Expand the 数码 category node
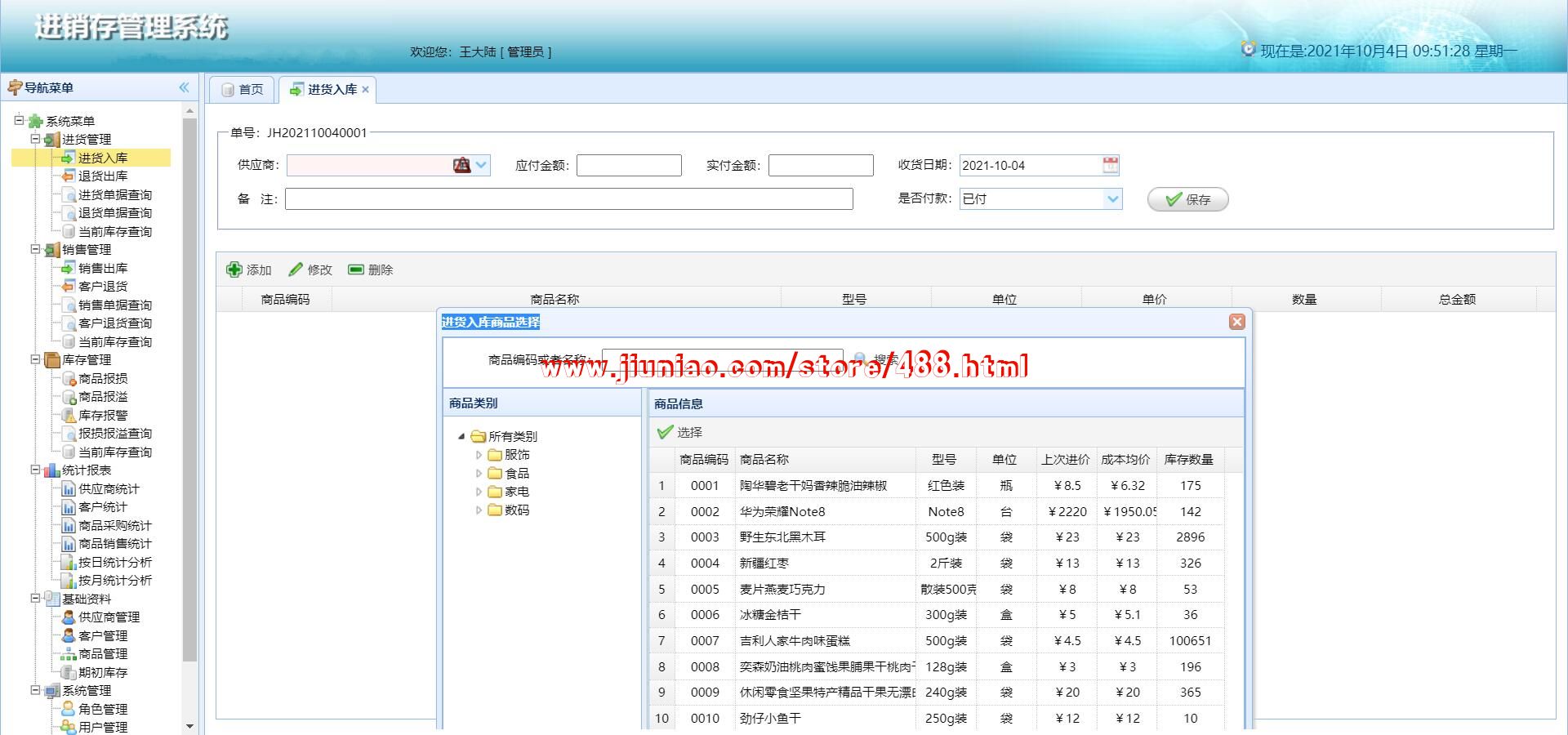1568x735 pixels. (479, 510)
